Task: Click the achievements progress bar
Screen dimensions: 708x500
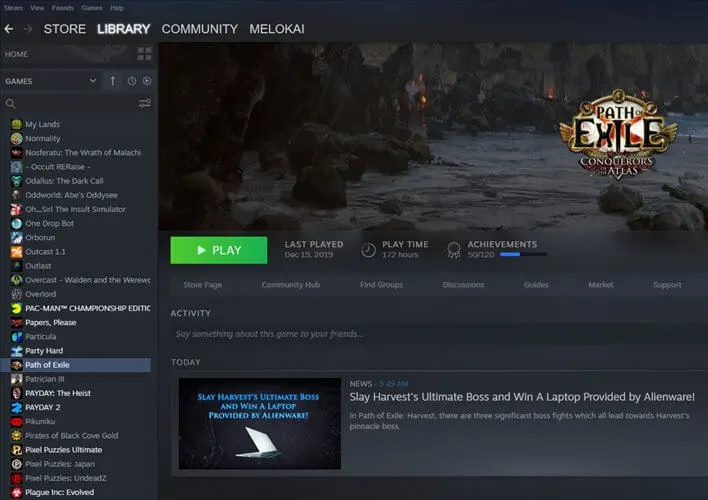Action: (523, 255)
